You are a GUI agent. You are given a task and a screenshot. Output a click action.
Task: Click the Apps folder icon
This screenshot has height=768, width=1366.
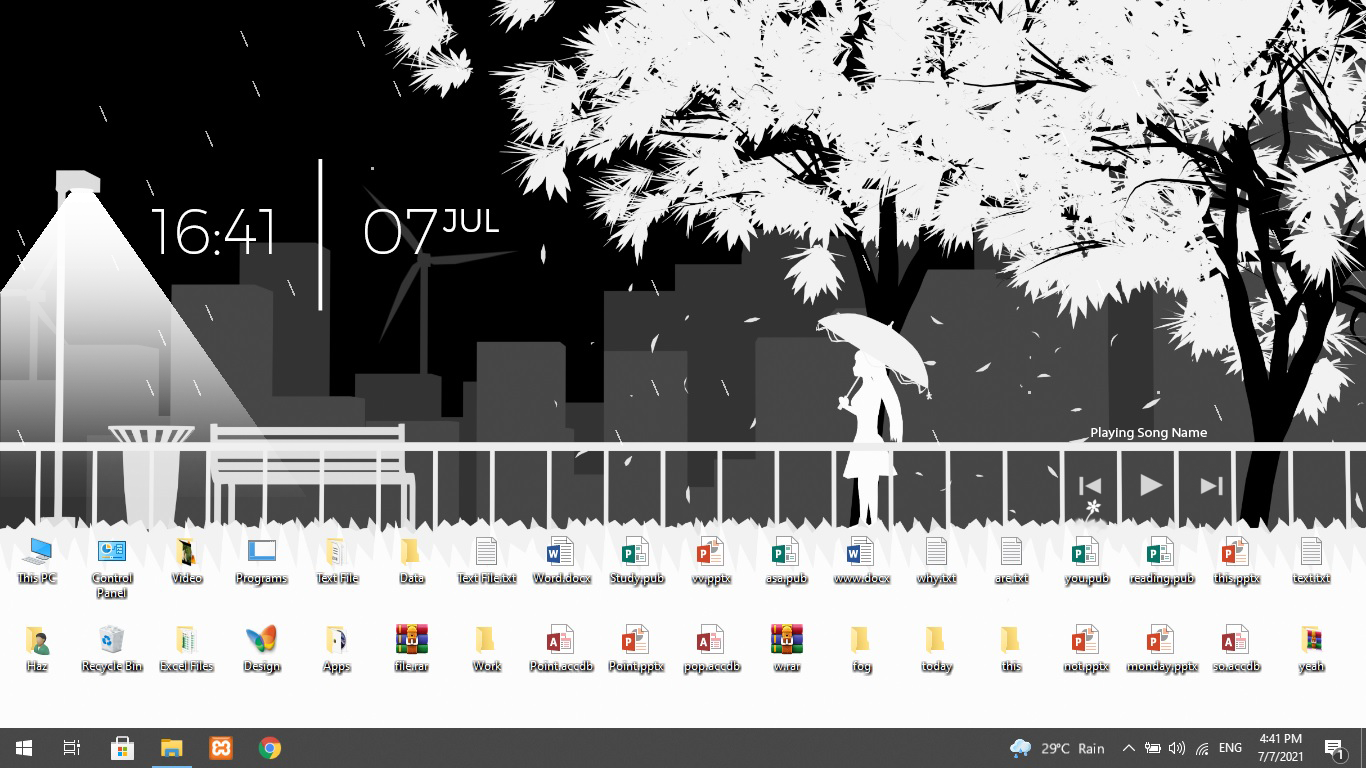click(x=337, y=648)
